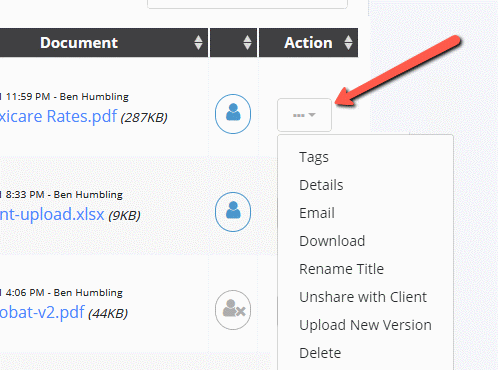
Task: Click the input field above the table
Action: point(247,4)
